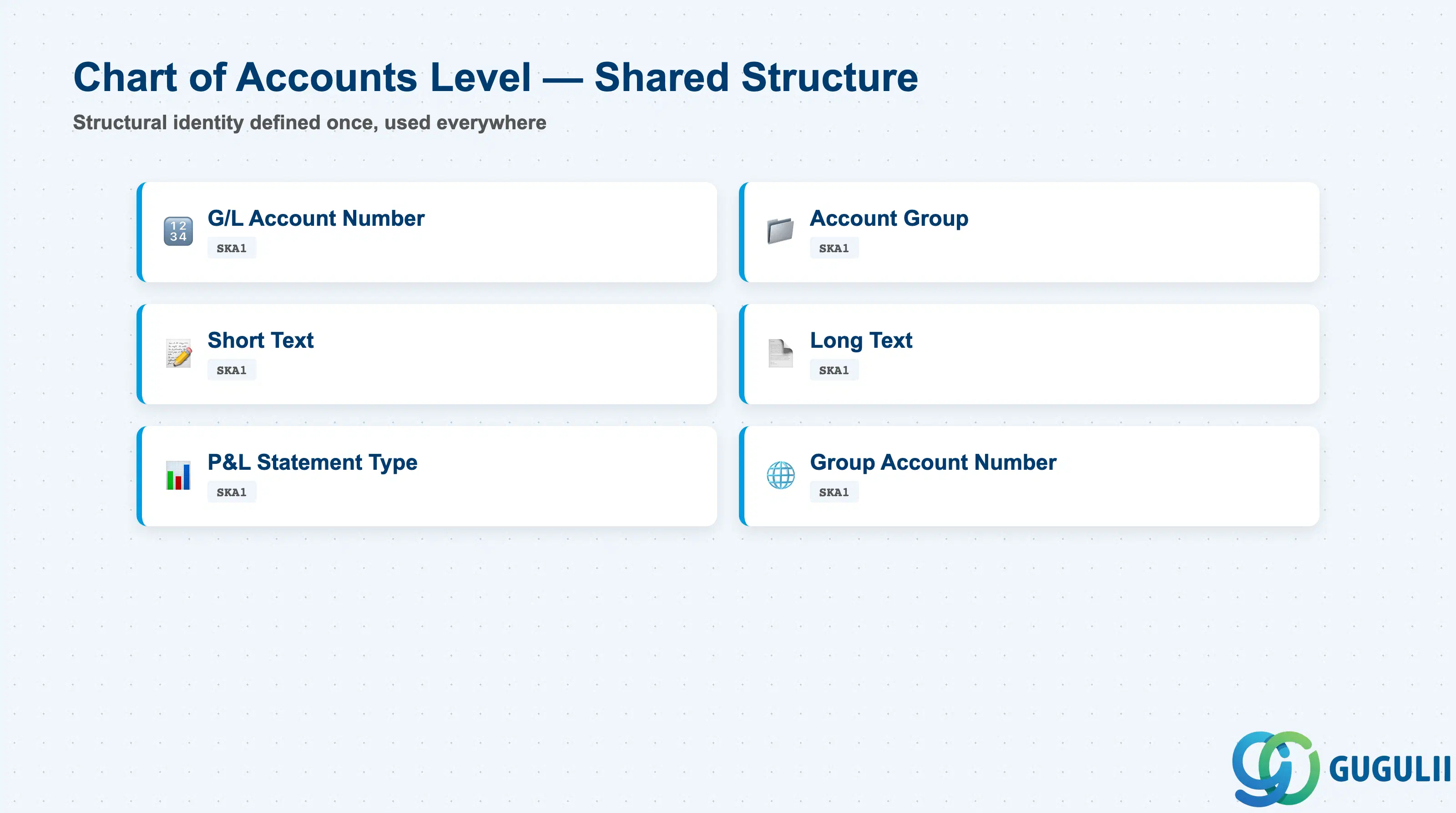Select the Long Text heading

(x=861, y=341)
